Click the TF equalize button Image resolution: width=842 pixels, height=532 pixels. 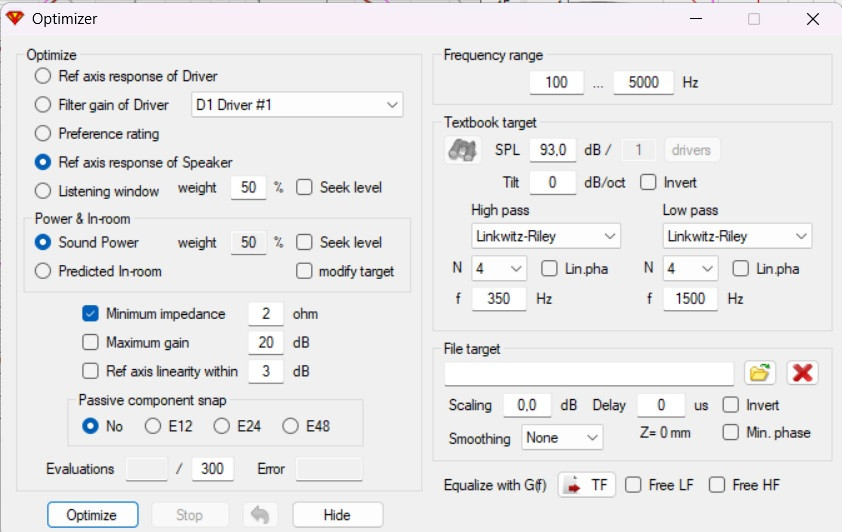pos(587,485)
